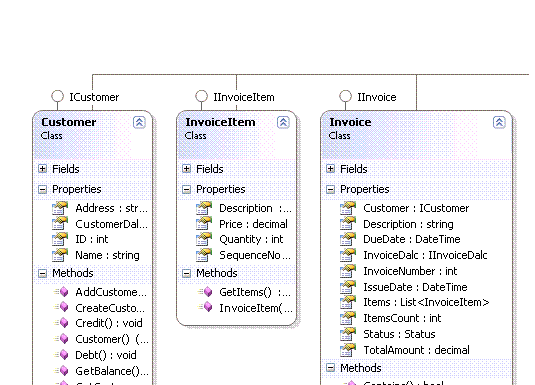Select 'Items : List<InvoiceItem>' property text
The image size is (535, 385).
(x=426, y=302)
